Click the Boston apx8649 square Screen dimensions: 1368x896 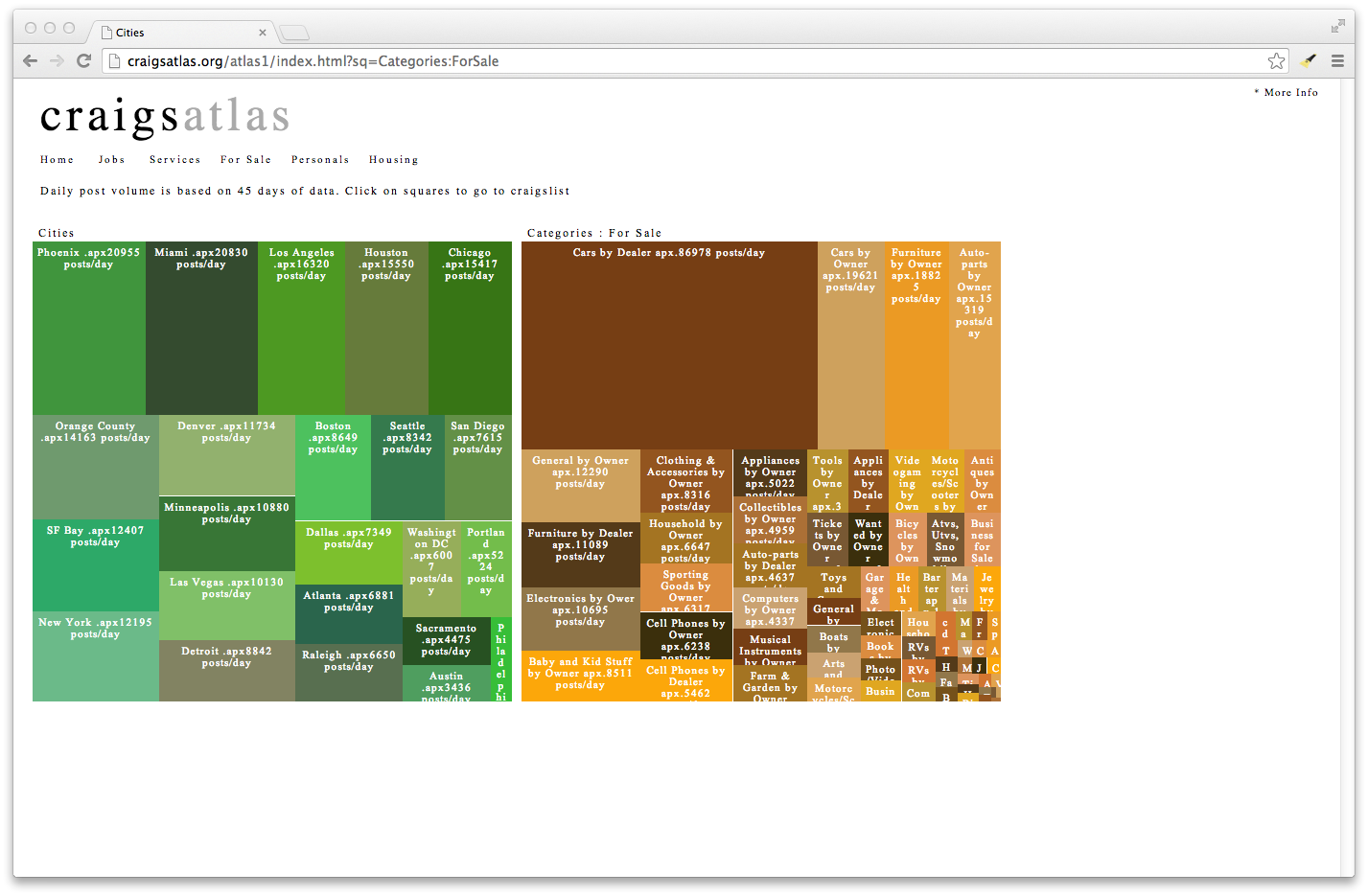333,468
